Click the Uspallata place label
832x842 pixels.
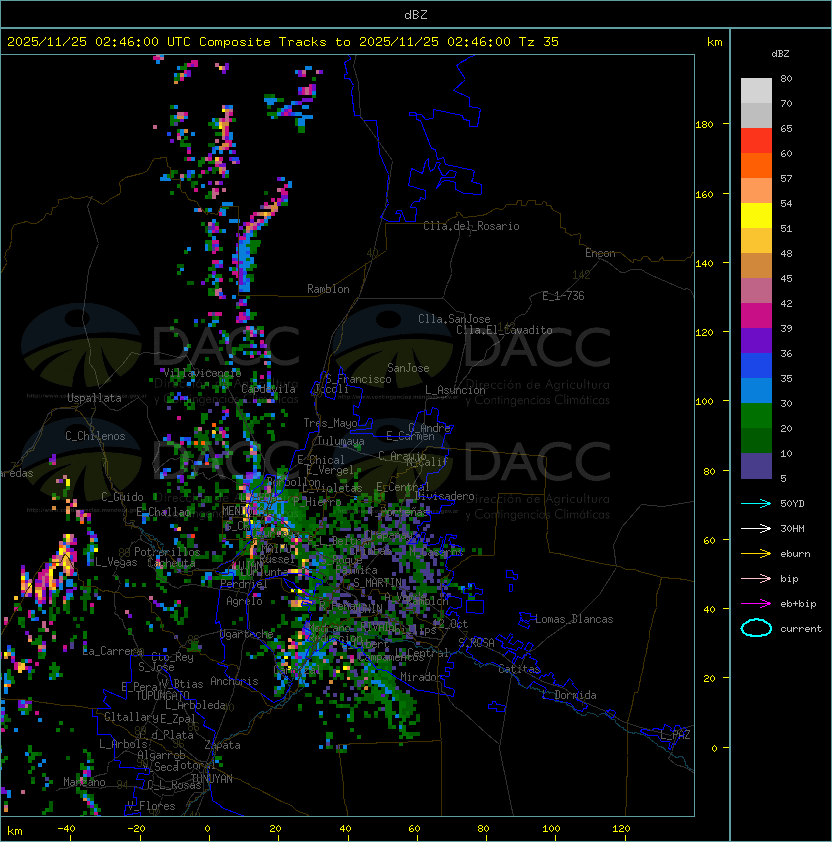(94, 398)
